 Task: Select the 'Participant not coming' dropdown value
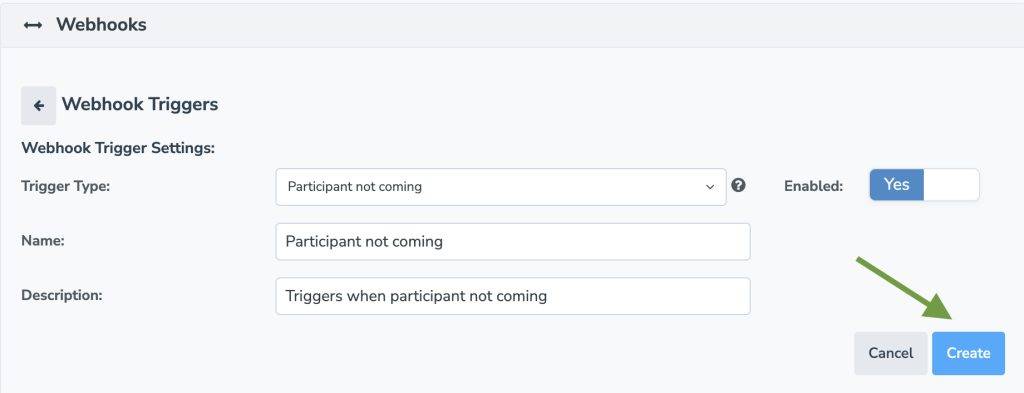(x=355, y=187)
